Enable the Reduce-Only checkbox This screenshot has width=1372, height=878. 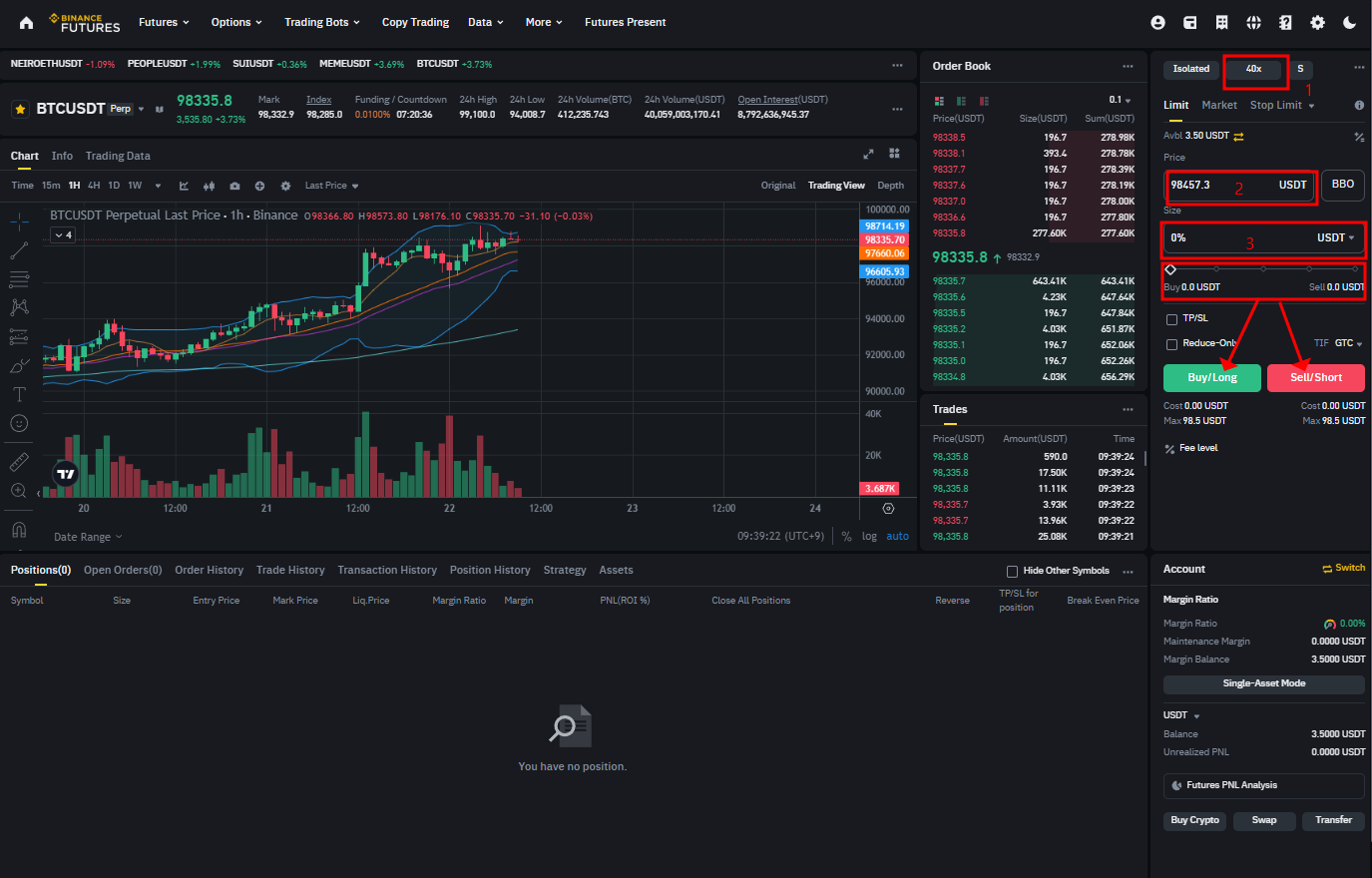1171,344
